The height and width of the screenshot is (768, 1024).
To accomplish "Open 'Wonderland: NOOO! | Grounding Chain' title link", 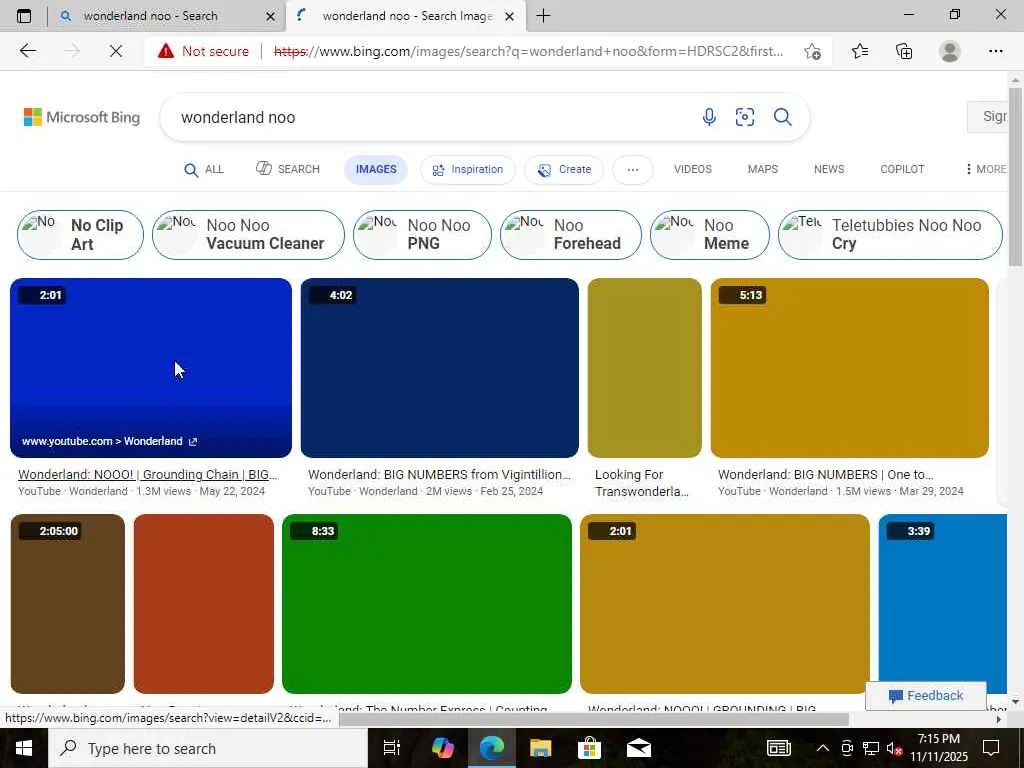I will 148,475.
